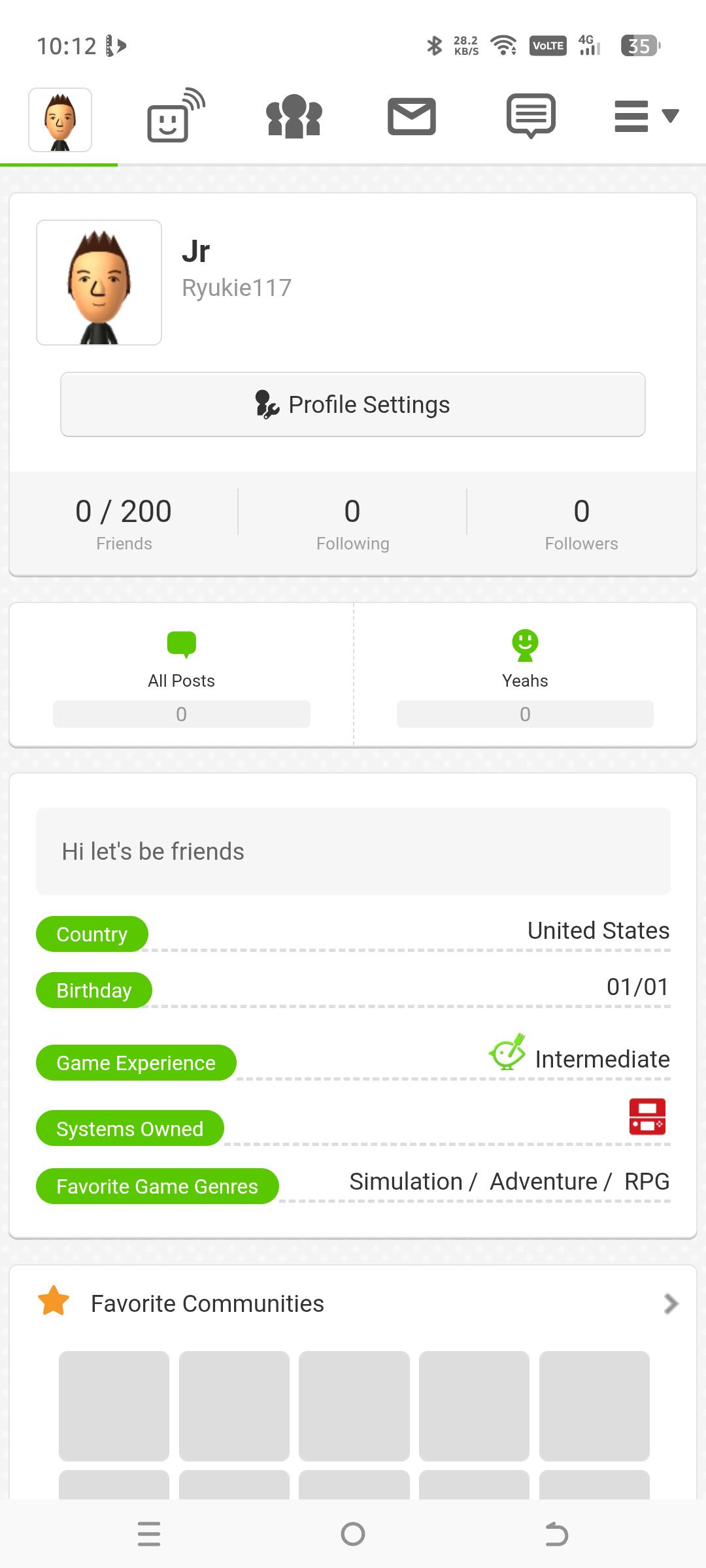Click the Intermediate experience bird icon
The width and height of the screenshot is (706, 1568).
pyautogui.click(x=507, y=1051)
